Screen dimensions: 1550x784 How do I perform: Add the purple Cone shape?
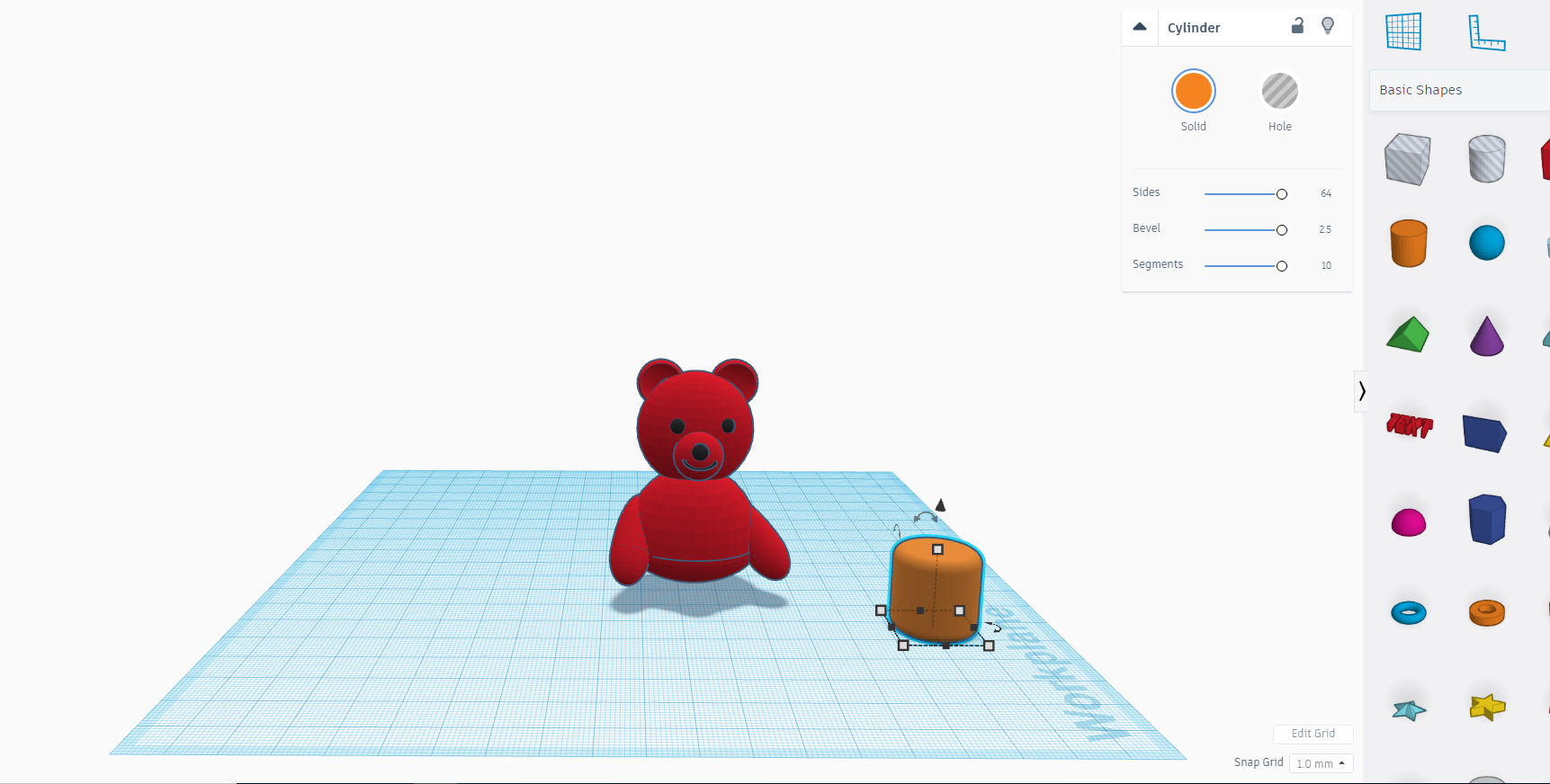[1486, 335]
